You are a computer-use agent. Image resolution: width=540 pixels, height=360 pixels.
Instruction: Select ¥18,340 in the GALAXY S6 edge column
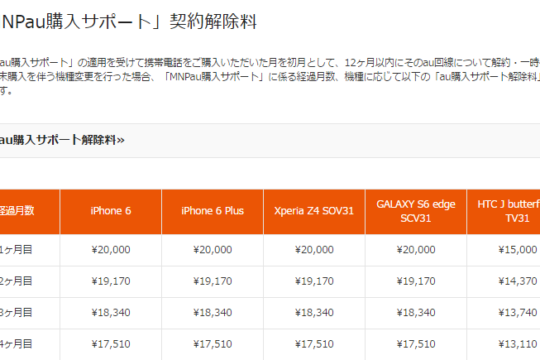416,313
